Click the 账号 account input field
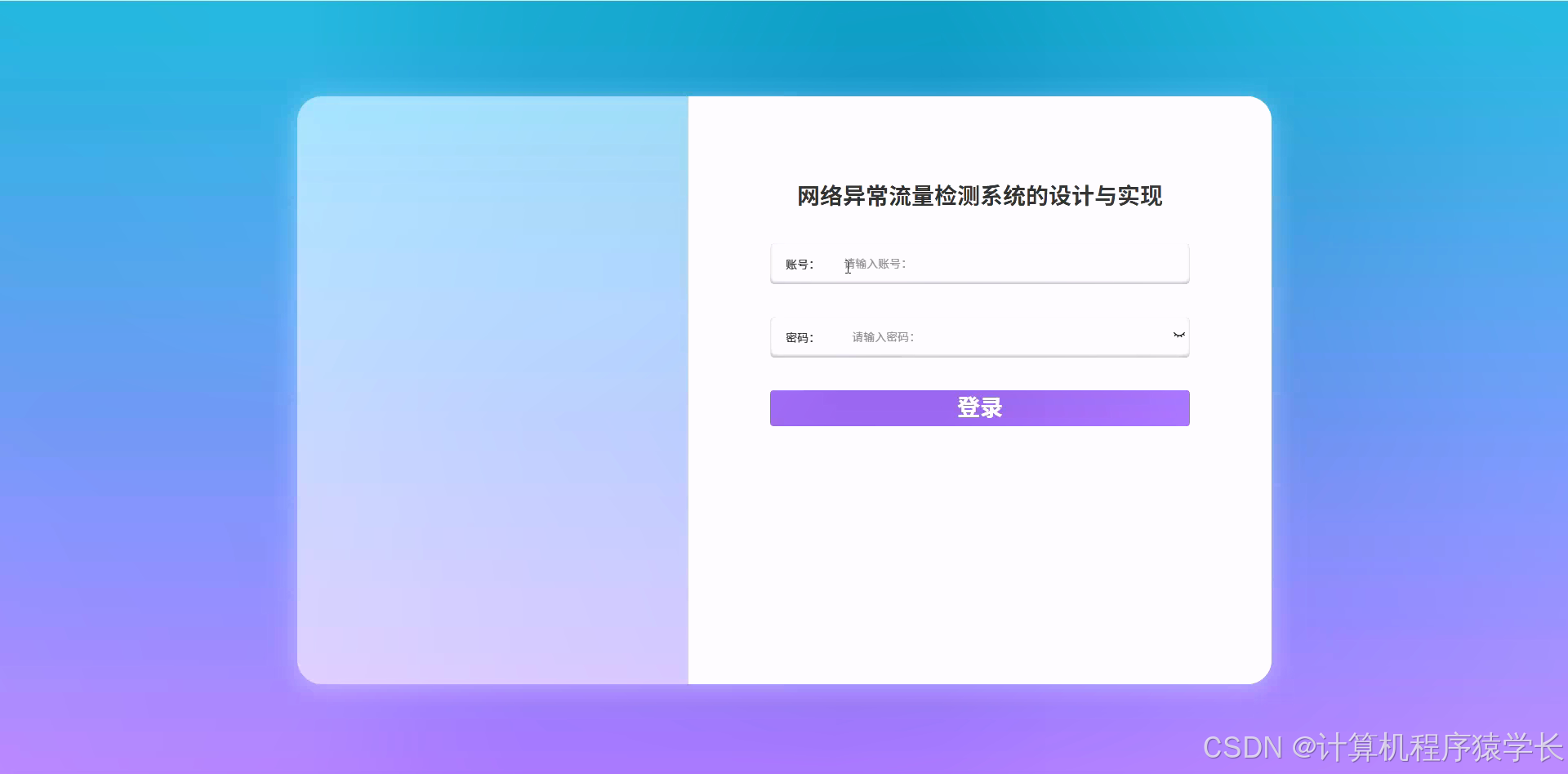This screenshot has height=774, width=1568. [980, 263]
